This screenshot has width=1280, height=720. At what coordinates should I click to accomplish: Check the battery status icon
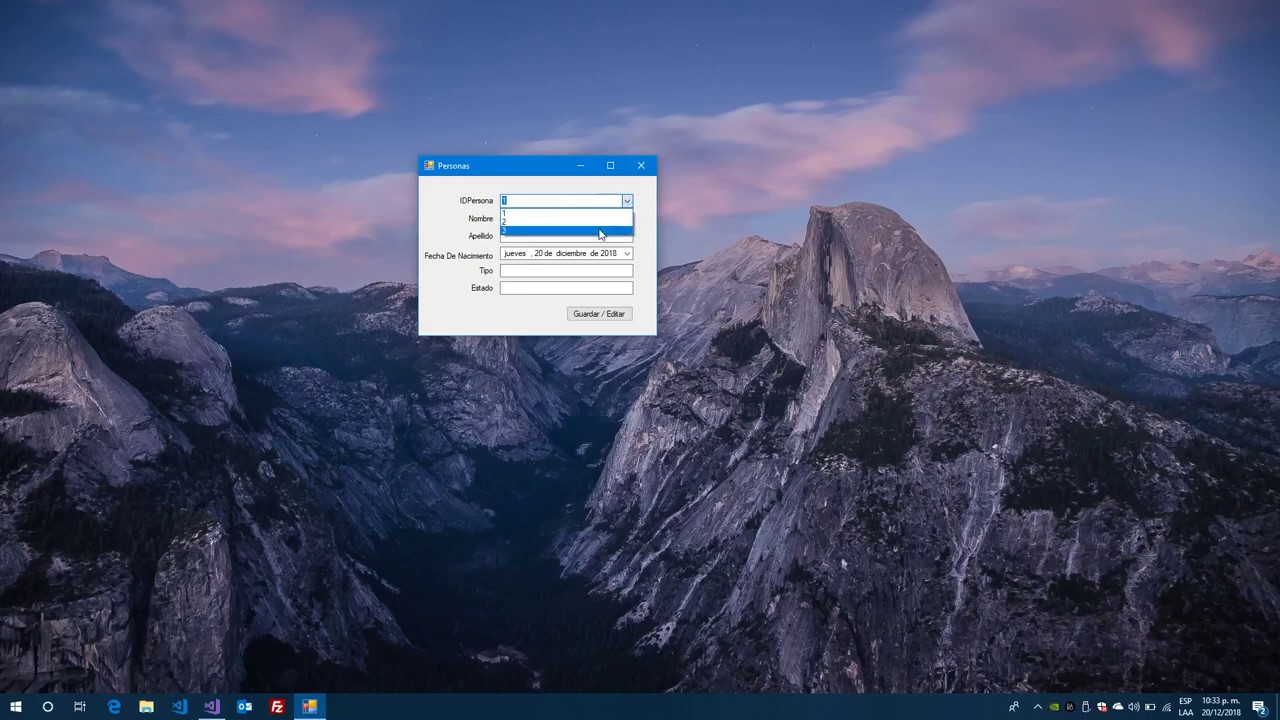1150,707
